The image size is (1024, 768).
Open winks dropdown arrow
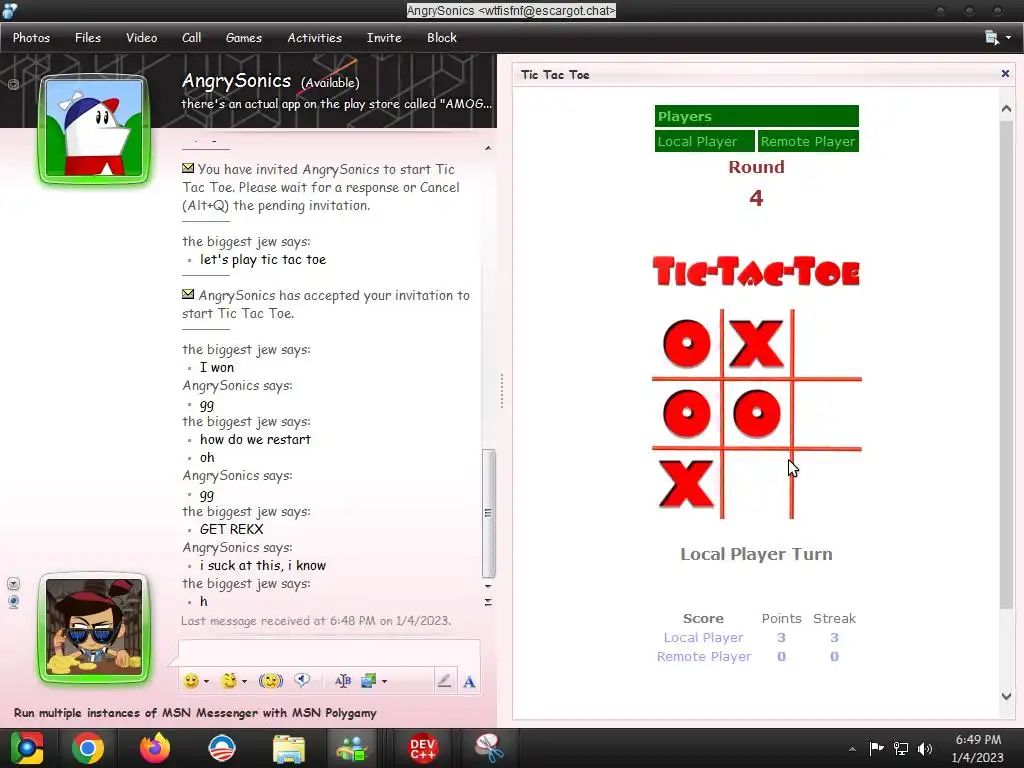[x=244, y=682]
